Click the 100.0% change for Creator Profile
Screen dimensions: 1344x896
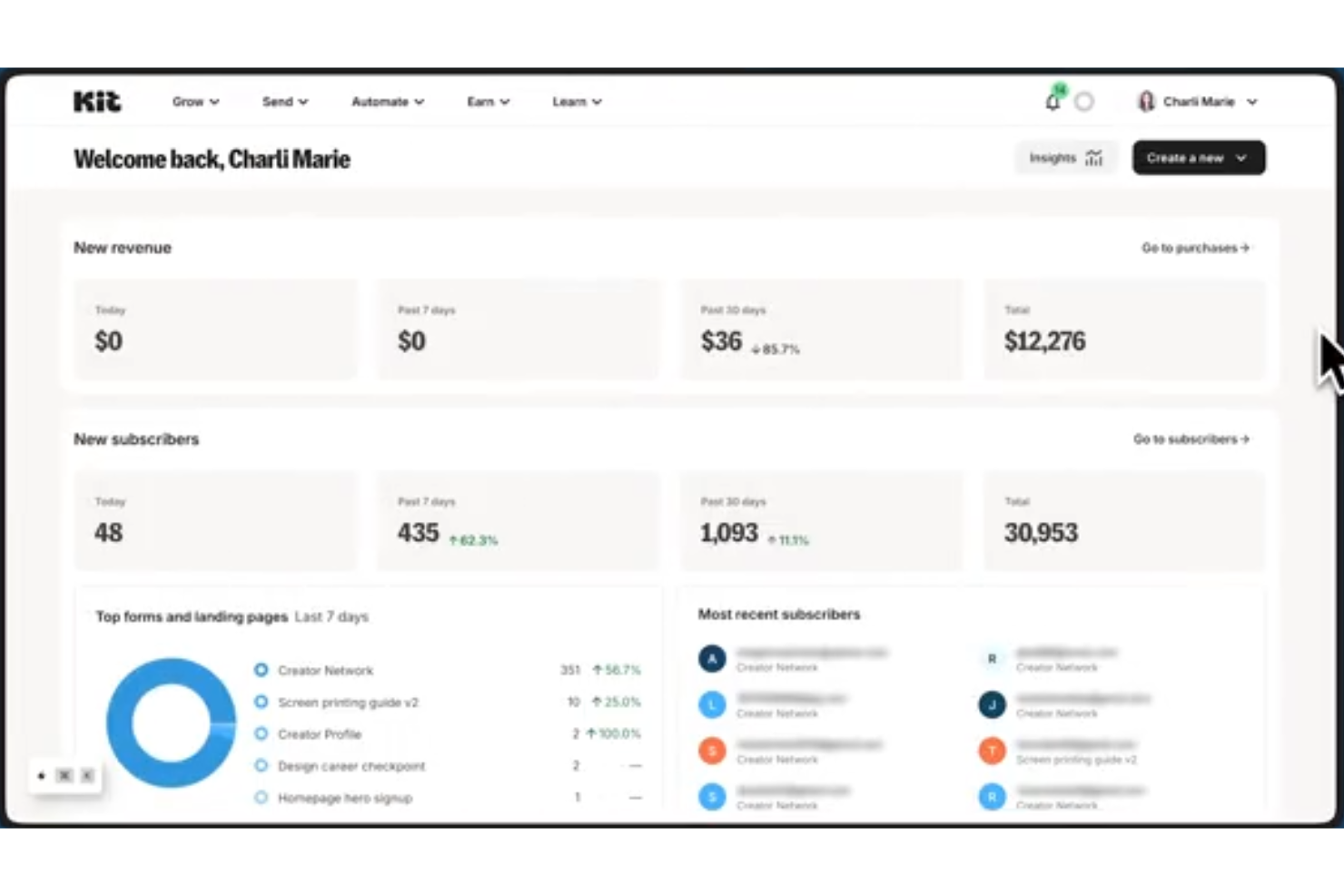pyautogui.click(x=613, y=734)
